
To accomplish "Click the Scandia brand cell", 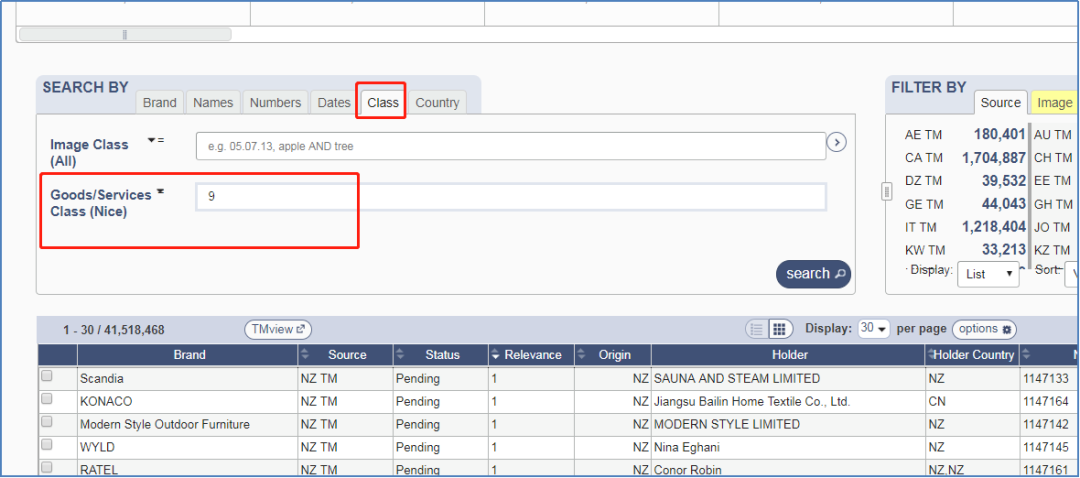I will 188,379.
